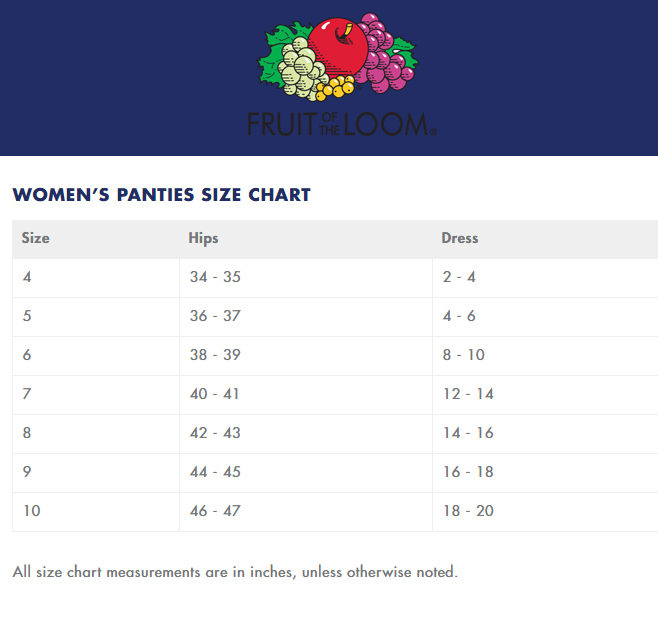Click hips value 36 - 37
658x620 pixels.
tap(215, 316)
